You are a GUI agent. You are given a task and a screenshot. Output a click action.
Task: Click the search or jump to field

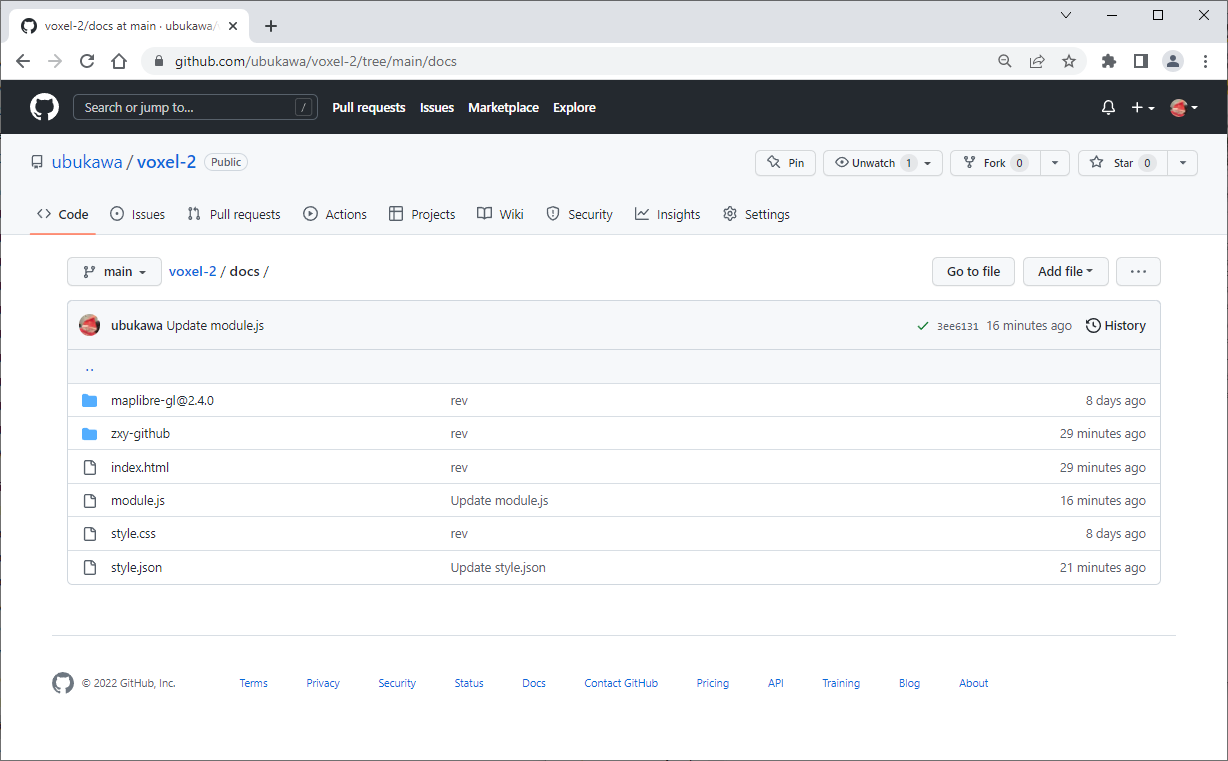pos(195,107)
